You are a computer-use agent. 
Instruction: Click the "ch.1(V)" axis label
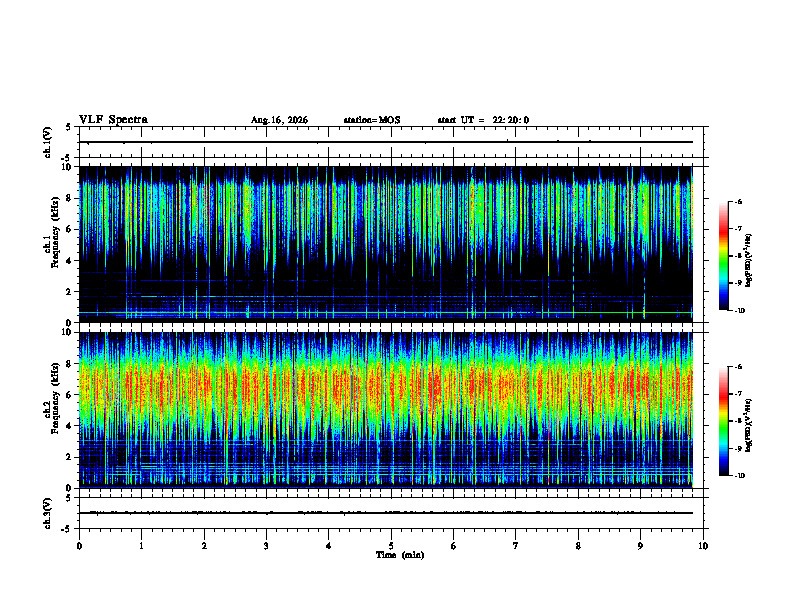tap(47, 142)
